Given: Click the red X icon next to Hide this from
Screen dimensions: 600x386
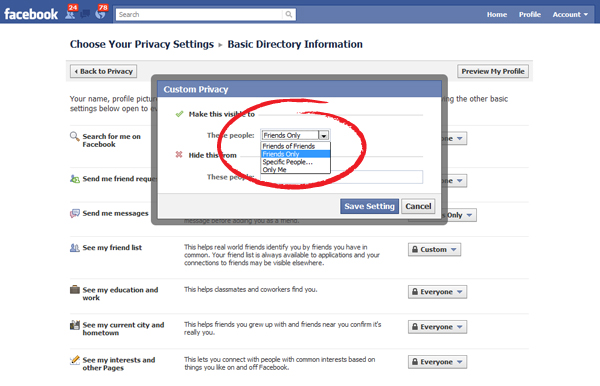Looking at the screenshot, I should coord(179,155).
